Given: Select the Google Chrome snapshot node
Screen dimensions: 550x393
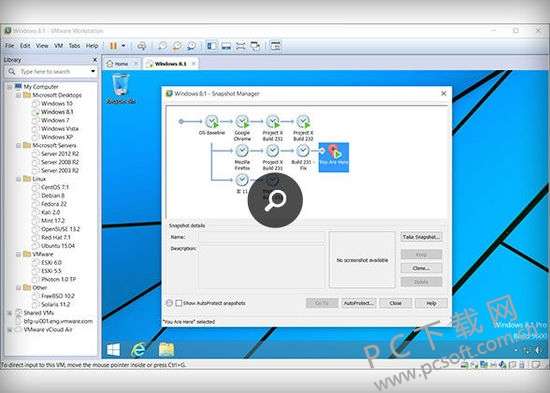Looking at the screenshot, I should 242,122.
